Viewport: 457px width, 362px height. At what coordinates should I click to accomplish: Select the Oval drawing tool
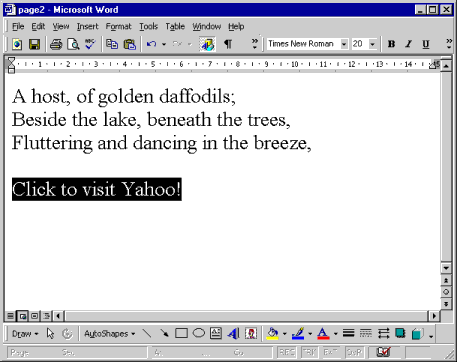(x=199, y=334)
